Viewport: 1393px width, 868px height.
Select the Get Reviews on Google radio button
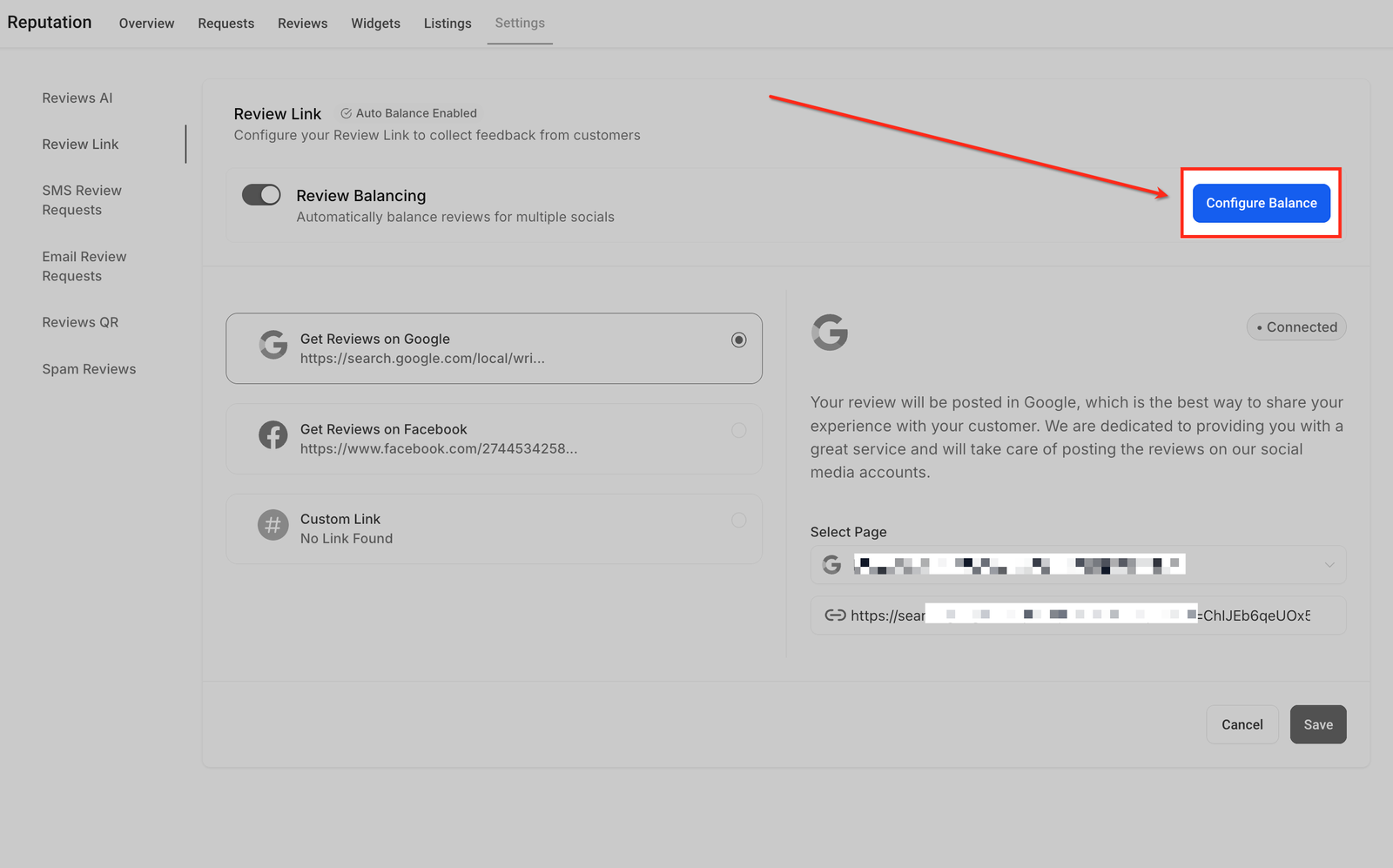[x=738, y=340]
